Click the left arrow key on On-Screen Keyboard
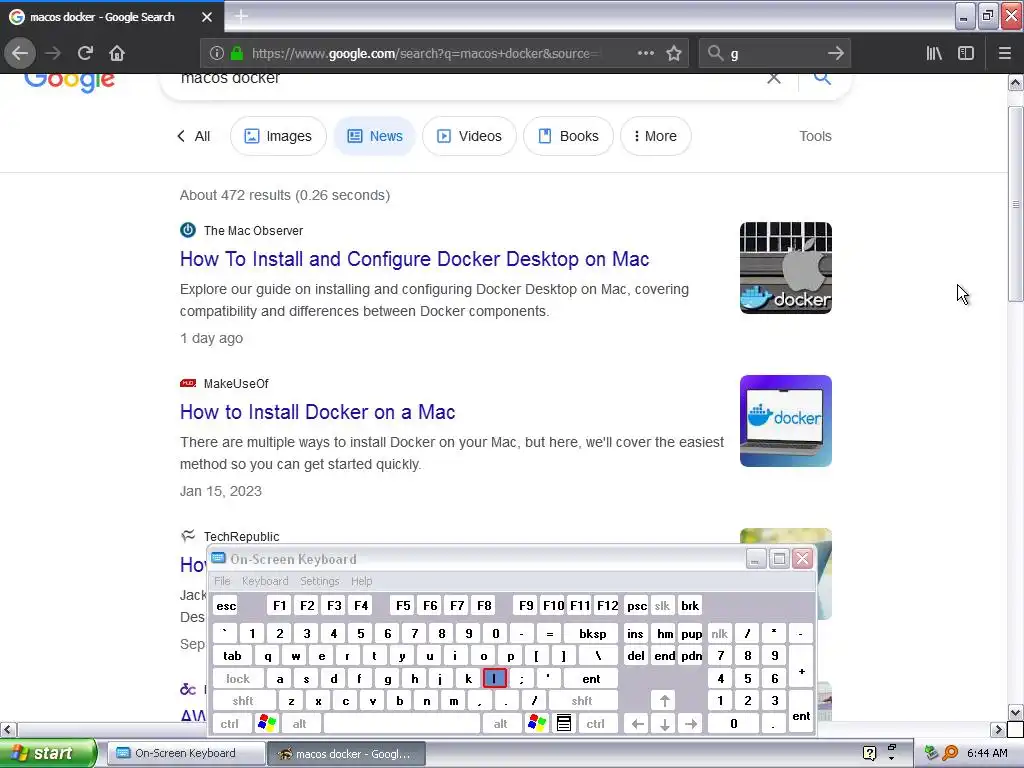The height and width of the screenshot is (768, 1024). (637, 723)
